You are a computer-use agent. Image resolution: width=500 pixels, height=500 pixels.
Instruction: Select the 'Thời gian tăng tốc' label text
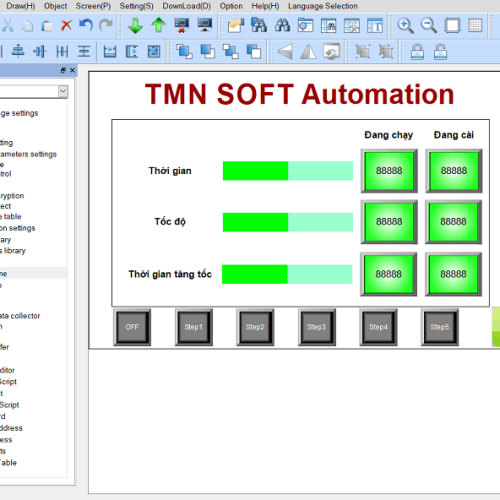170,274
